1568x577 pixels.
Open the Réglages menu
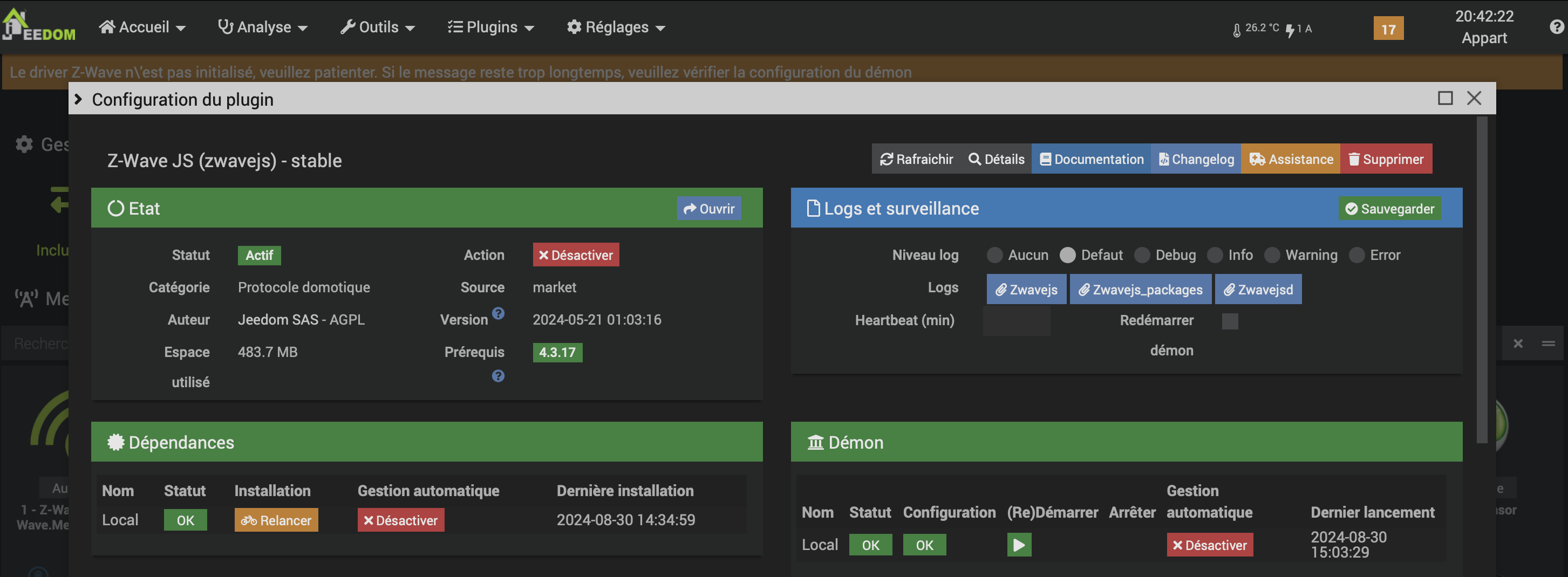616,28
